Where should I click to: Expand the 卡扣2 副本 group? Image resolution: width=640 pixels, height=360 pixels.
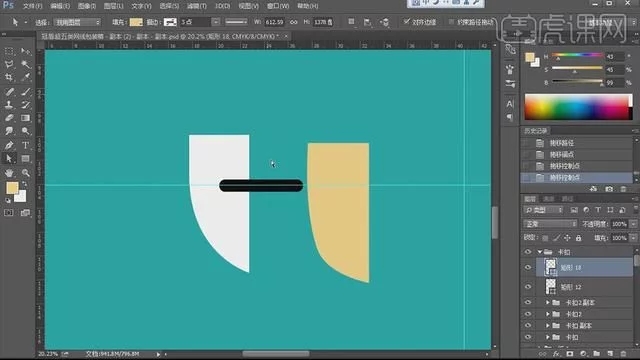[x=548, y=302]
